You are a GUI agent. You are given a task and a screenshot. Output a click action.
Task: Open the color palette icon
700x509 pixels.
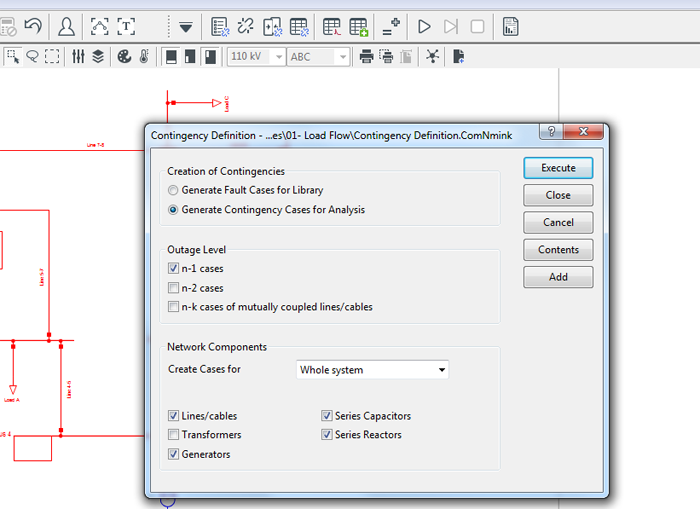click(x=125, y=57)
